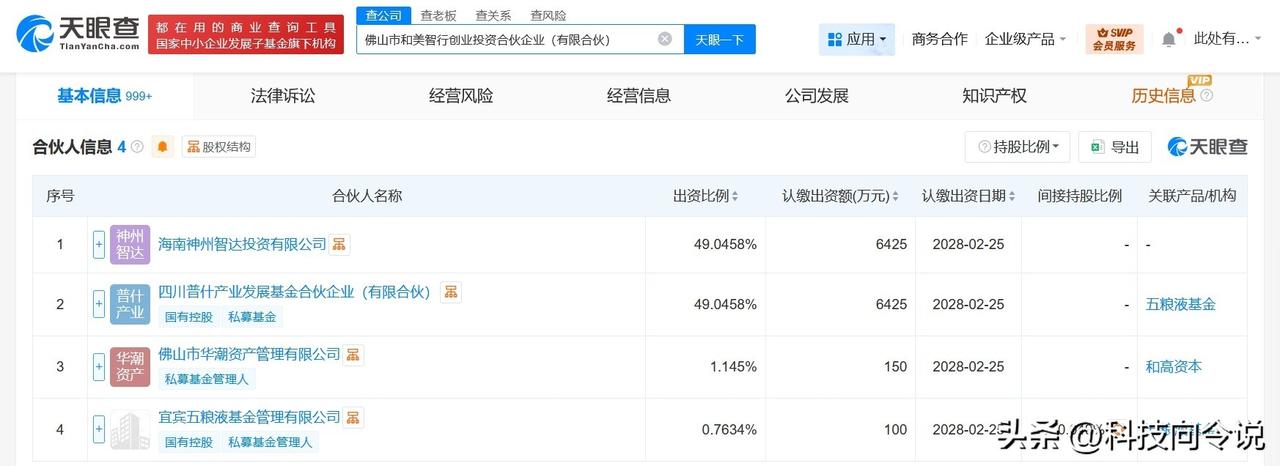Switch to 查公司 search tab

click(383, 15)
